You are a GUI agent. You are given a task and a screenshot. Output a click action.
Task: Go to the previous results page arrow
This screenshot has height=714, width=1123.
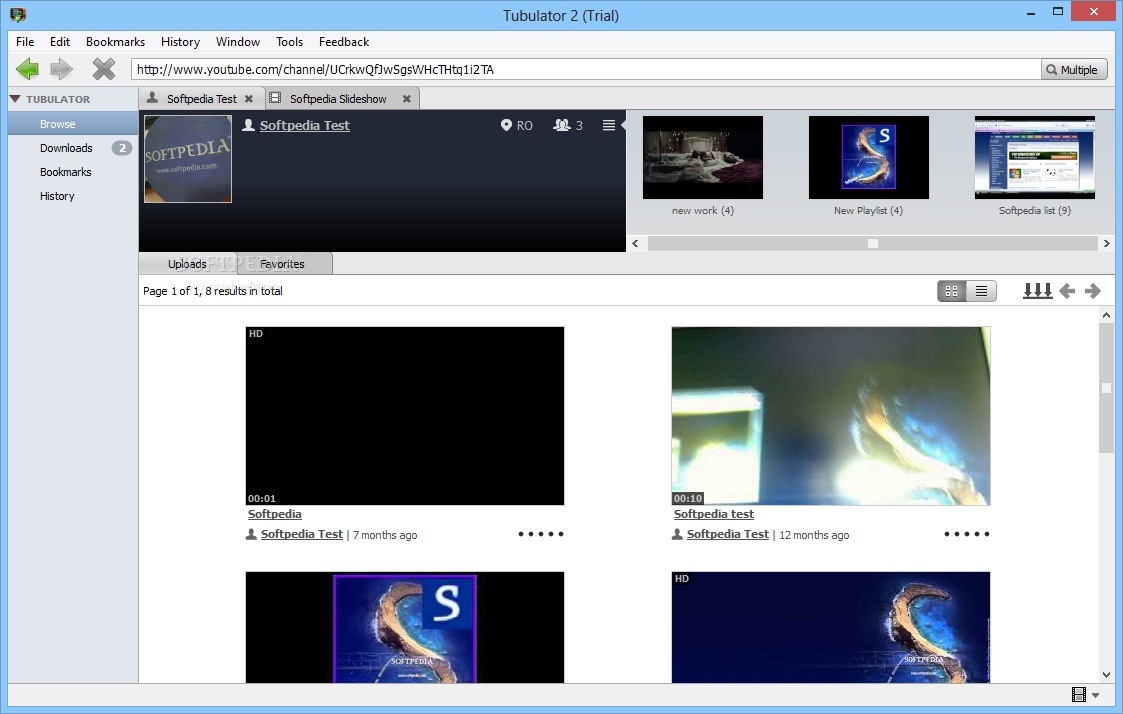click(x=1067, y=291)
